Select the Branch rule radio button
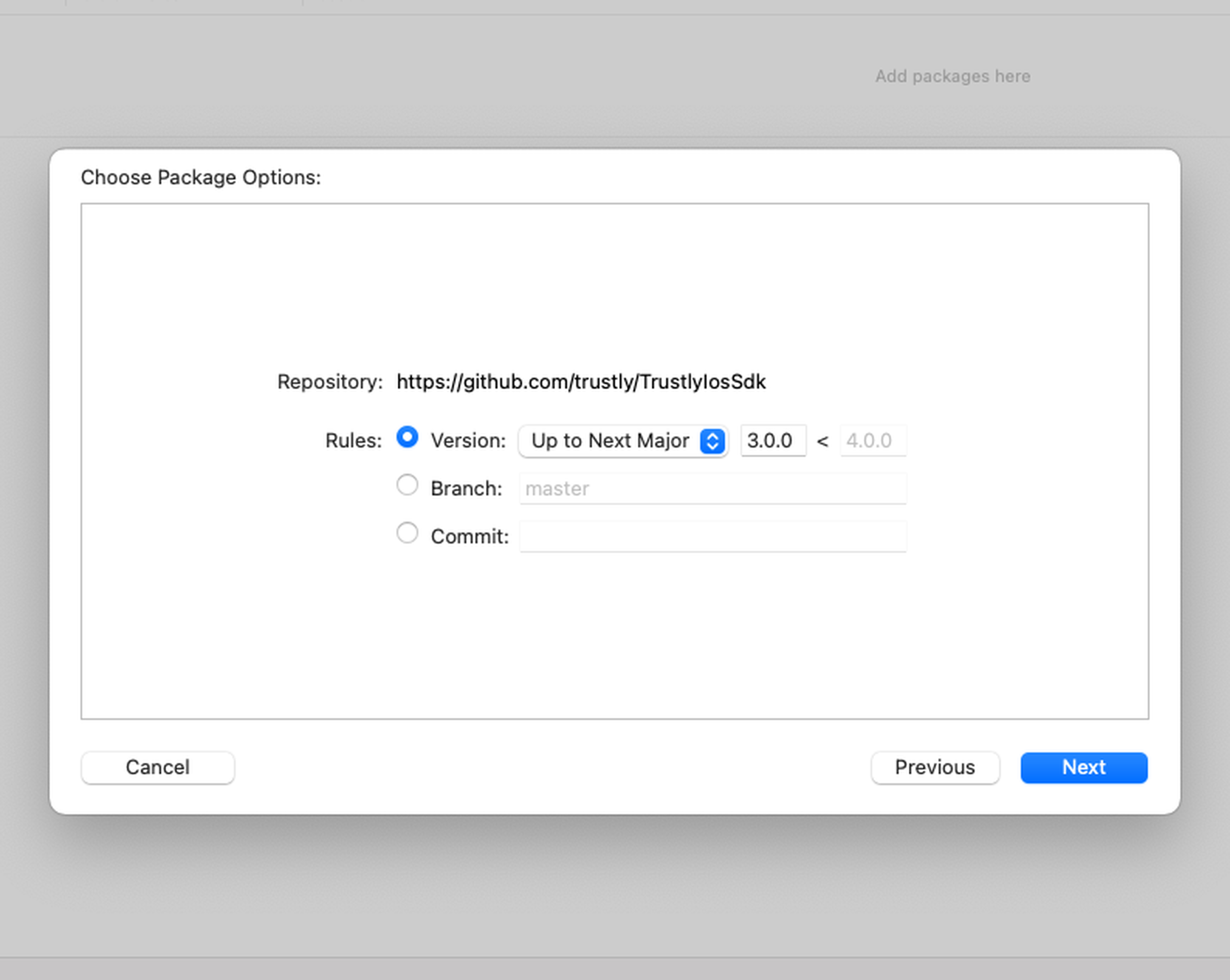The height and width of the screenshot is (980, 1230). click(407, 485)
